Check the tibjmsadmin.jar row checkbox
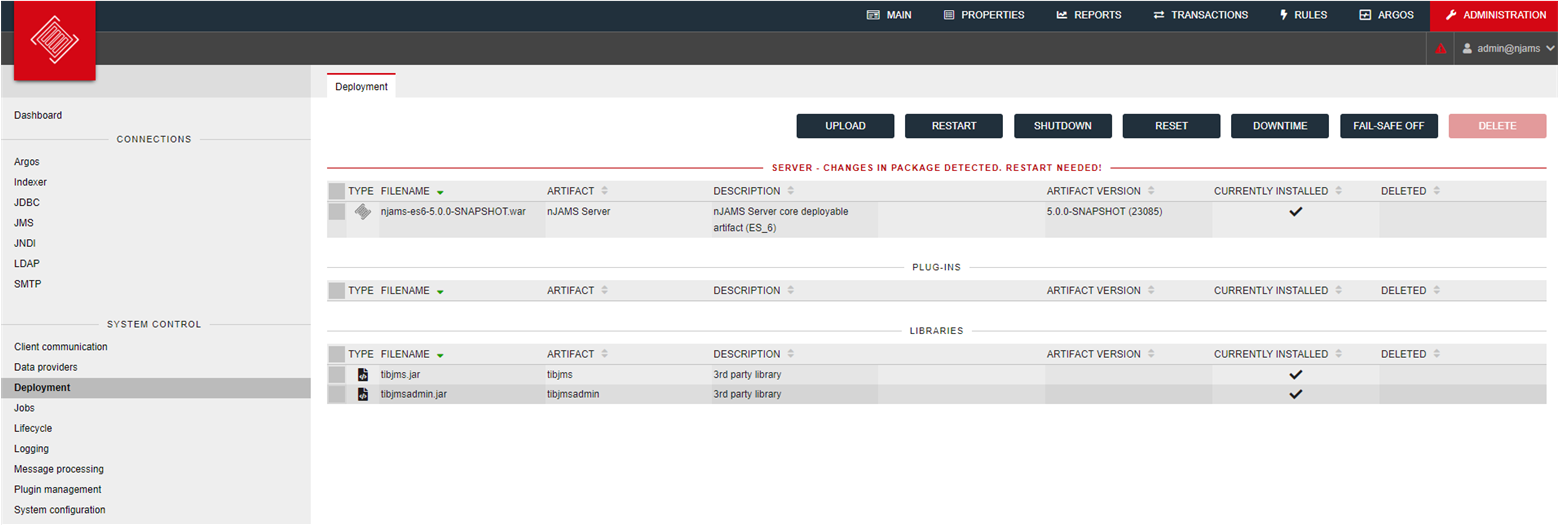The height and width of the screenshot is (526, 1559). (x=336, y=394)
